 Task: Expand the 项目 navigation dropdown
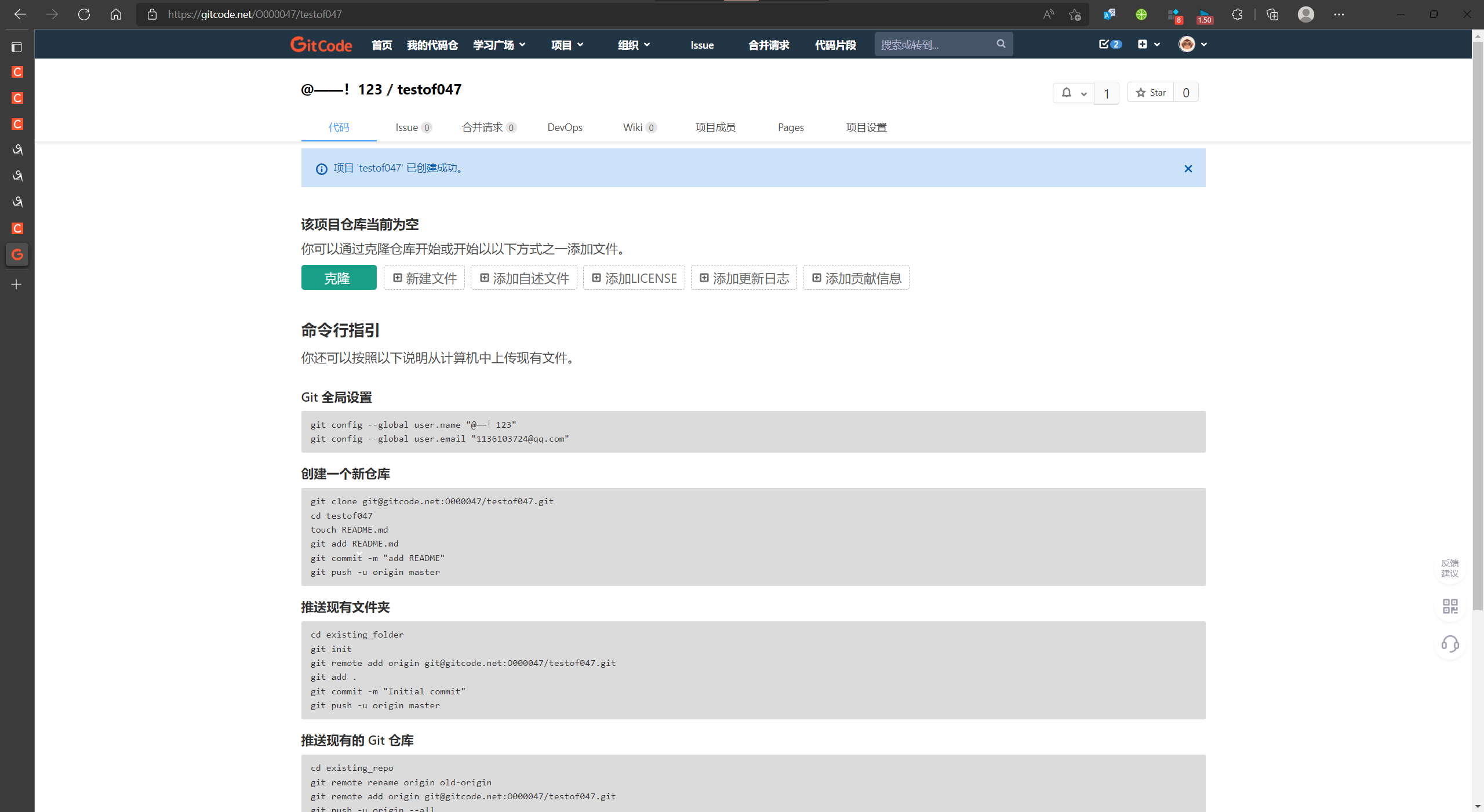[567, 45]
